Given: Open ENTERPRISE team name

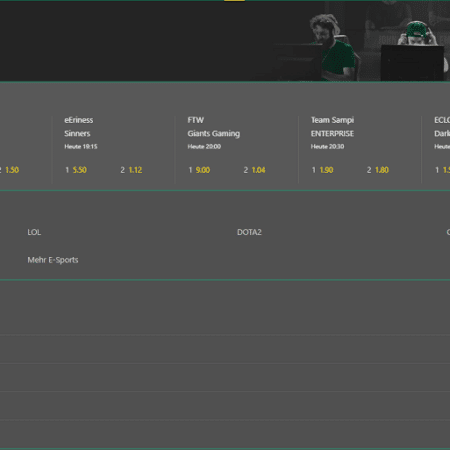Looking at the screenshot, I should coord(332,134).
